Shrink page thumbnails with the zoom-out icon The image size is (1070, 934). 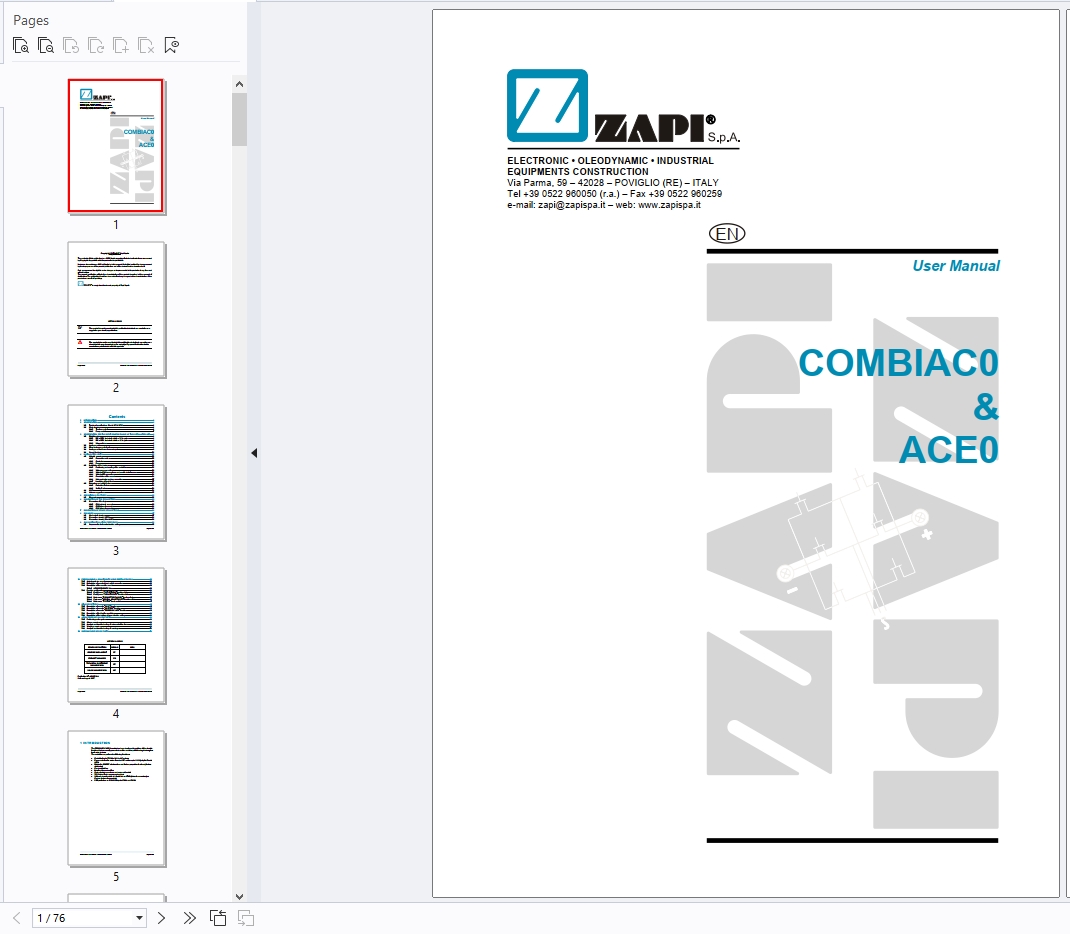(x=46, y=46)
